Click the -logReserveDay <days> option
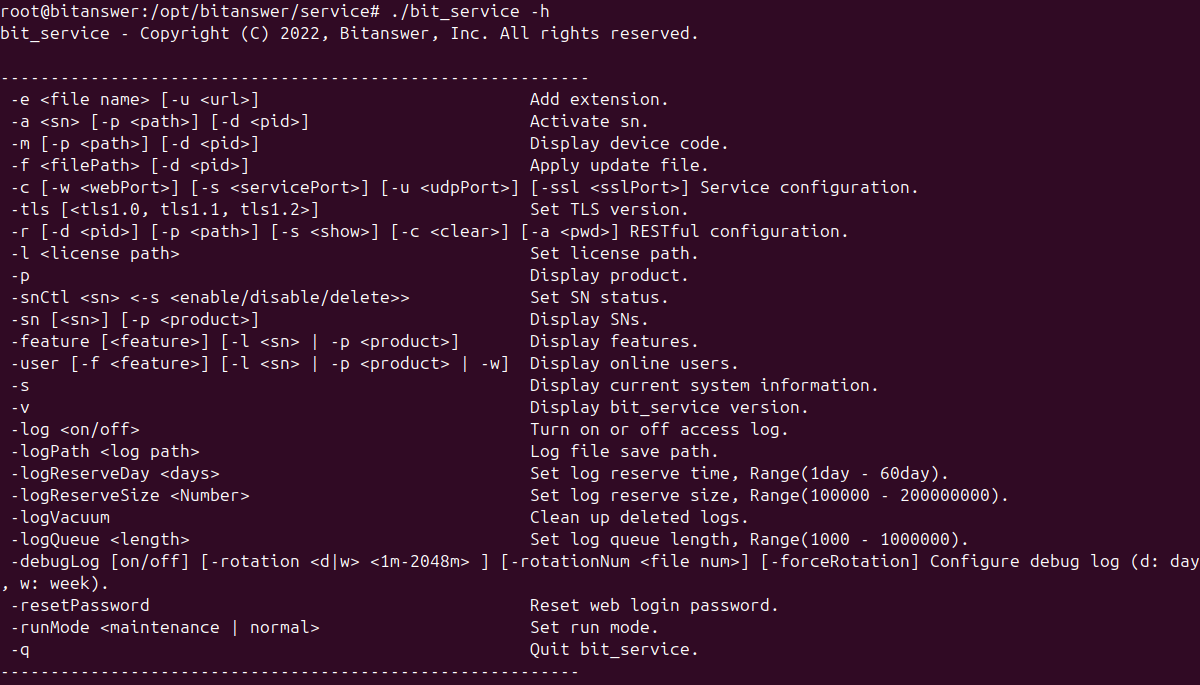Image resolution: width=1200 pixels, height=685 pixels. [115, 474]
